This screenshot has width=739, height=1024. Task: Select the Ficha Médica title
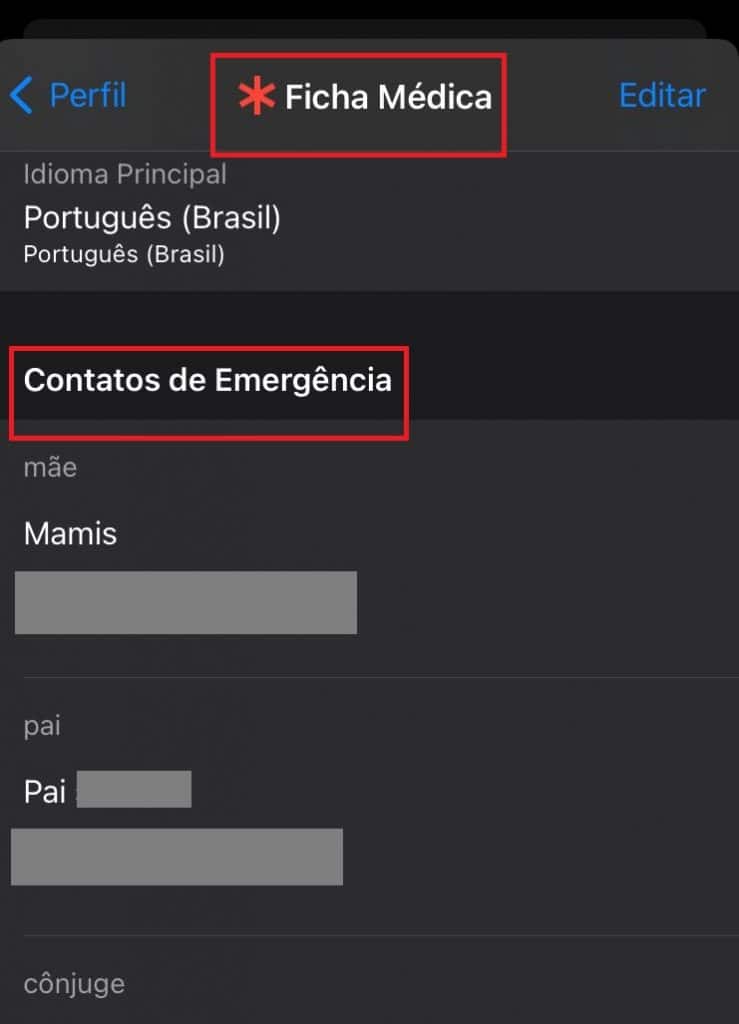point(388,97)
